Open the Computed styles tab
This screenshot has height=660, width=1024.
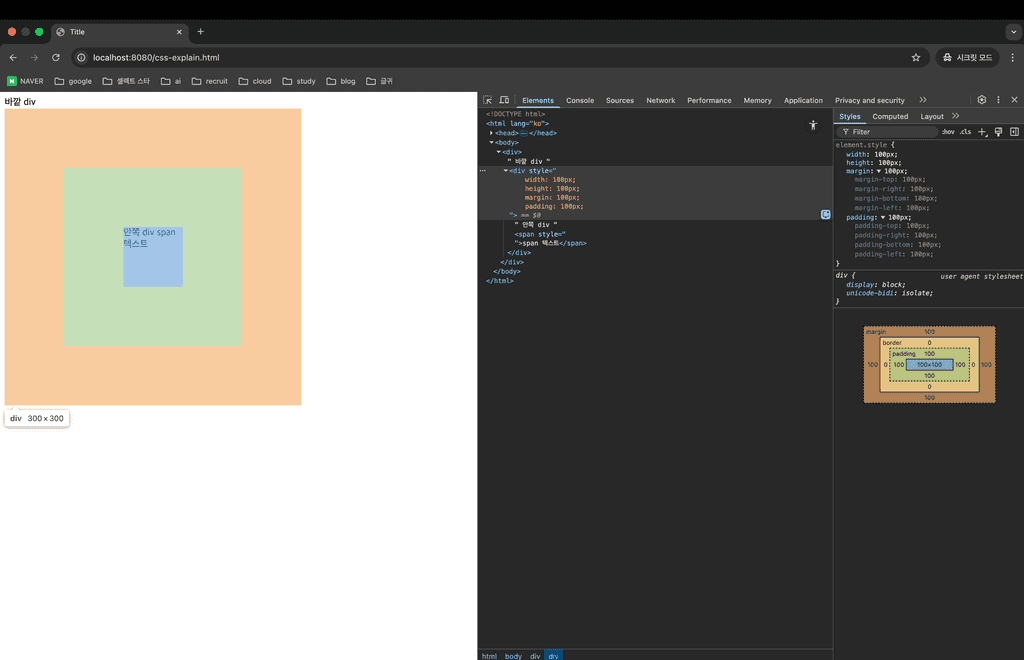(x=890, y=116)
